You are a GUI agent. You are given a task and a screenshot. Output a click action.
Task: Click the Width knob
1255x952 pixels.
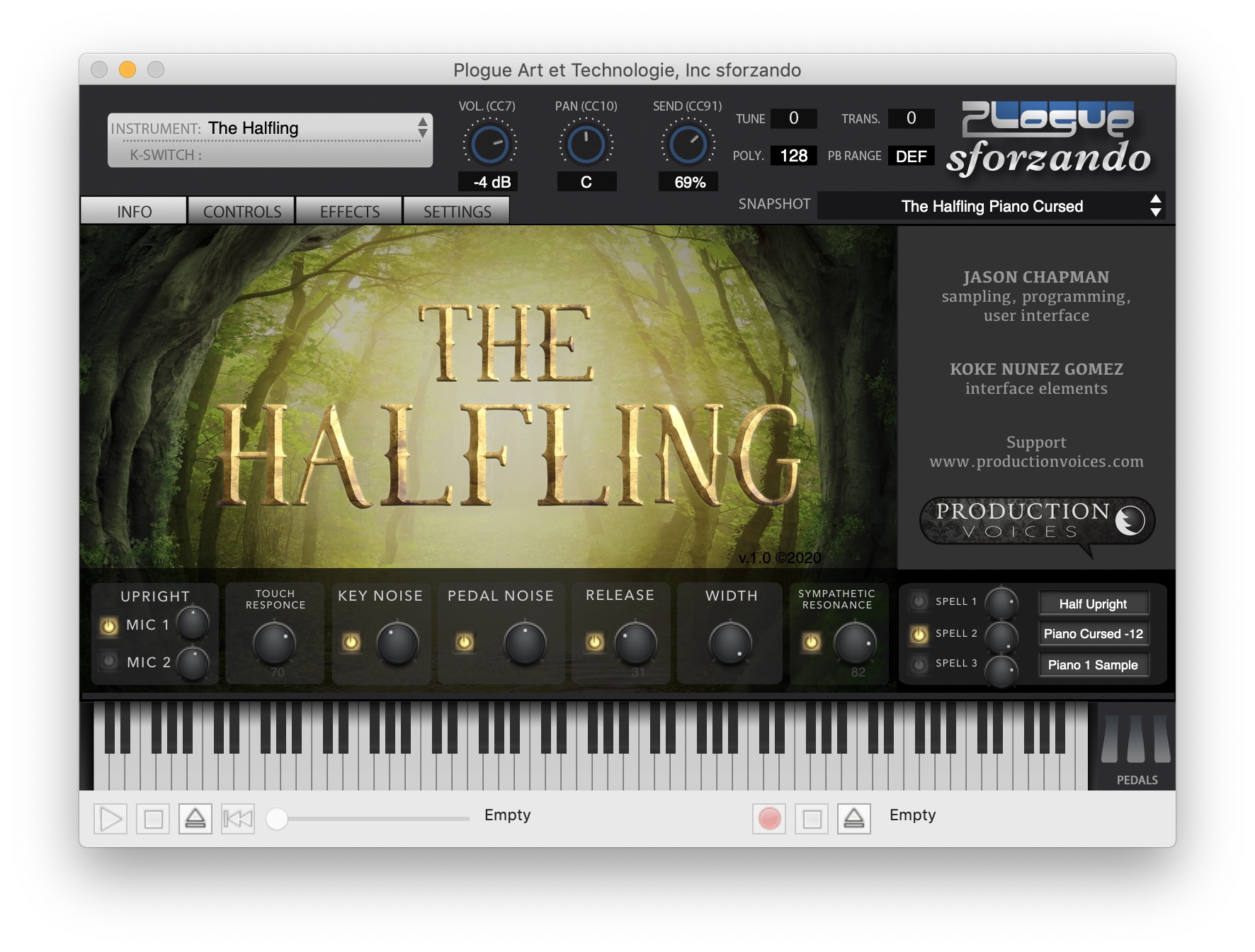[730, 643]
